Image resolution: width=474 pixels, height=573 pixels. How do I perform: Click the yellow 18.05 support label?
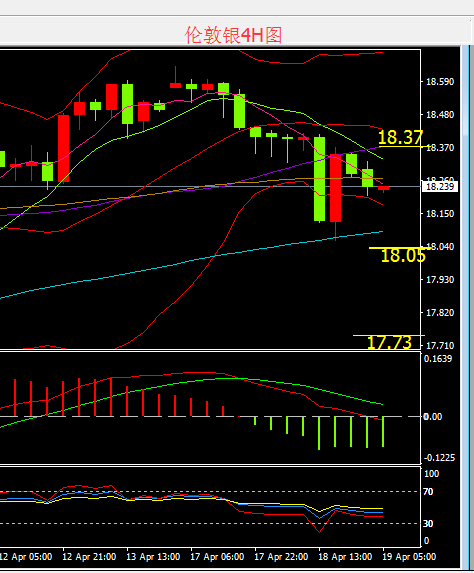tap(403, 255)
